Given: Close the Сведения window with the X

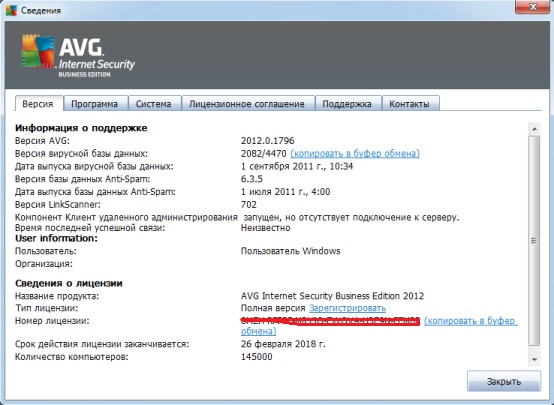Looking at the screenshot, I should tap(533, 6).
